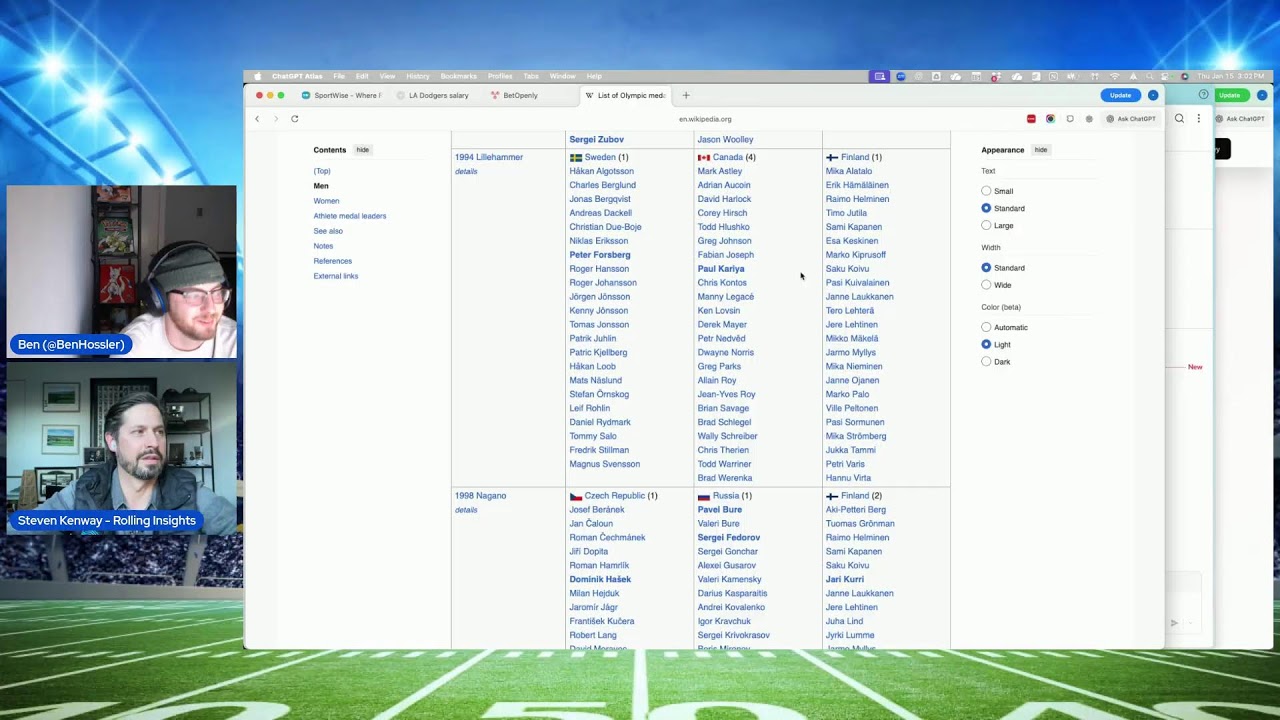
Task: Click the chat bubble toolbar icon
Action: [1070, 119]
